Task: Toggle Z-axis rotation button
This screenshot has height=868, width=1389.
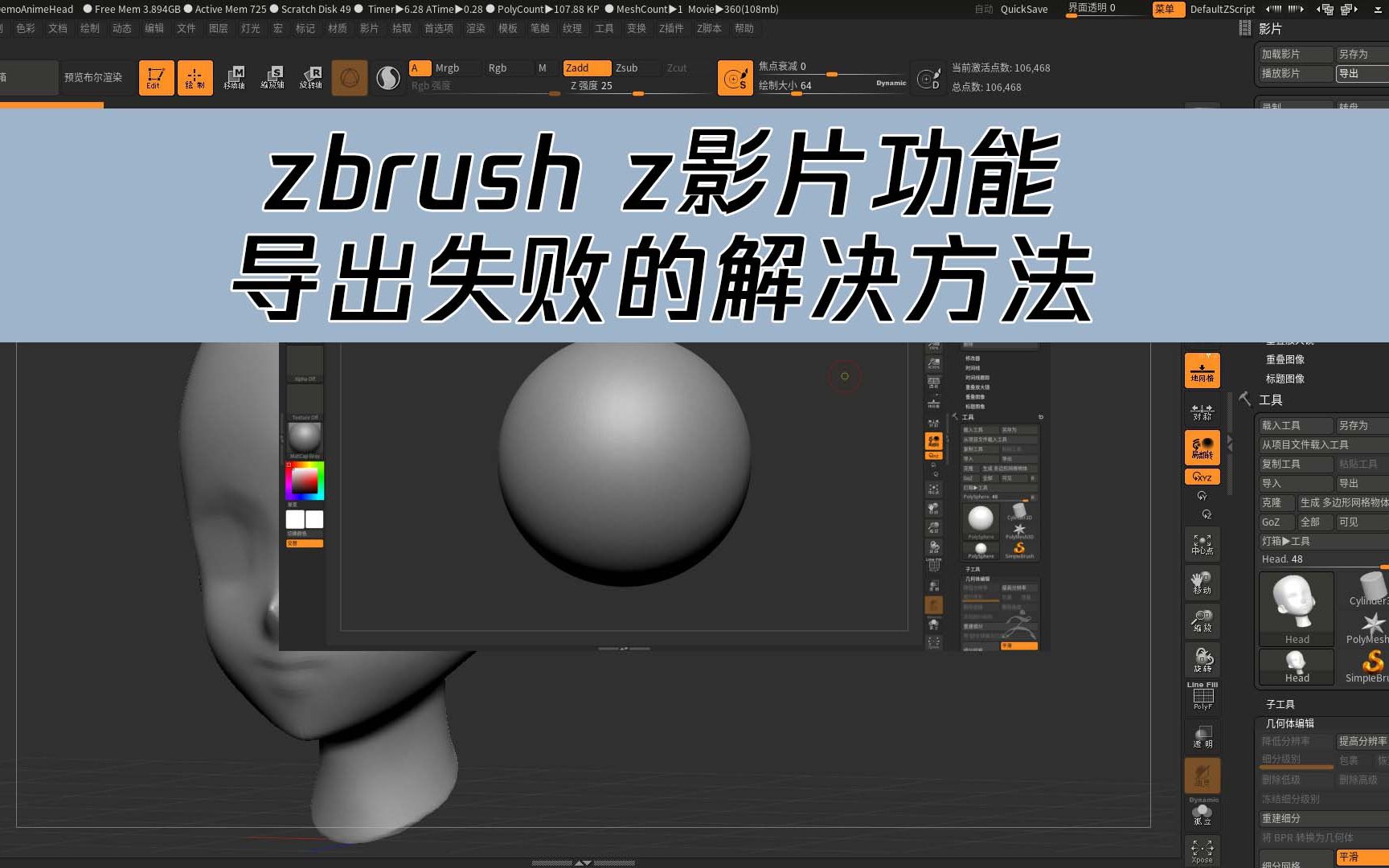Action: 1207,514
